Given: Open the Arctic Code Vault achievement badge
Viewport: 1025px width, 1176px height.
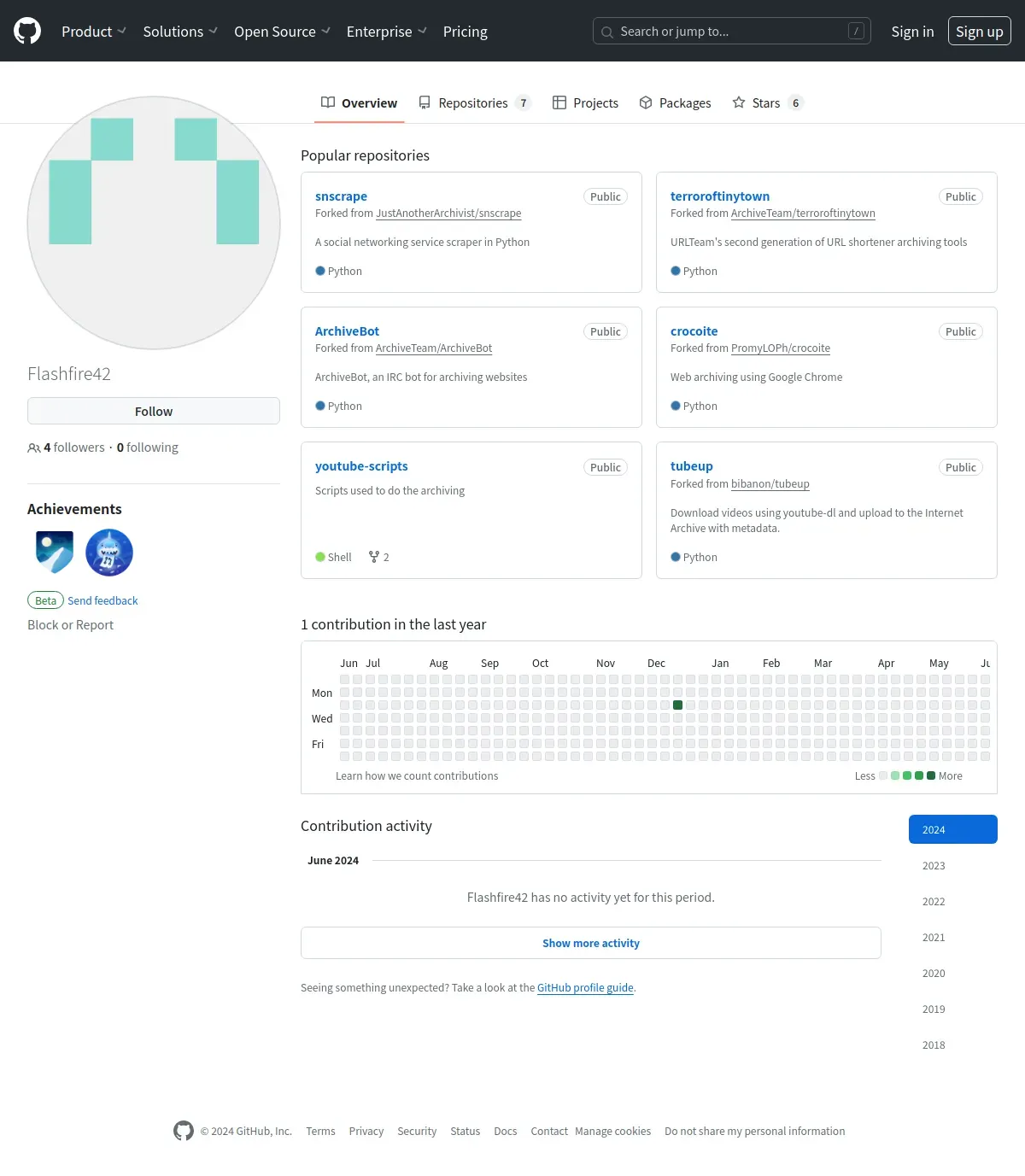Looking at the screenshot, I should click(55, 553).
